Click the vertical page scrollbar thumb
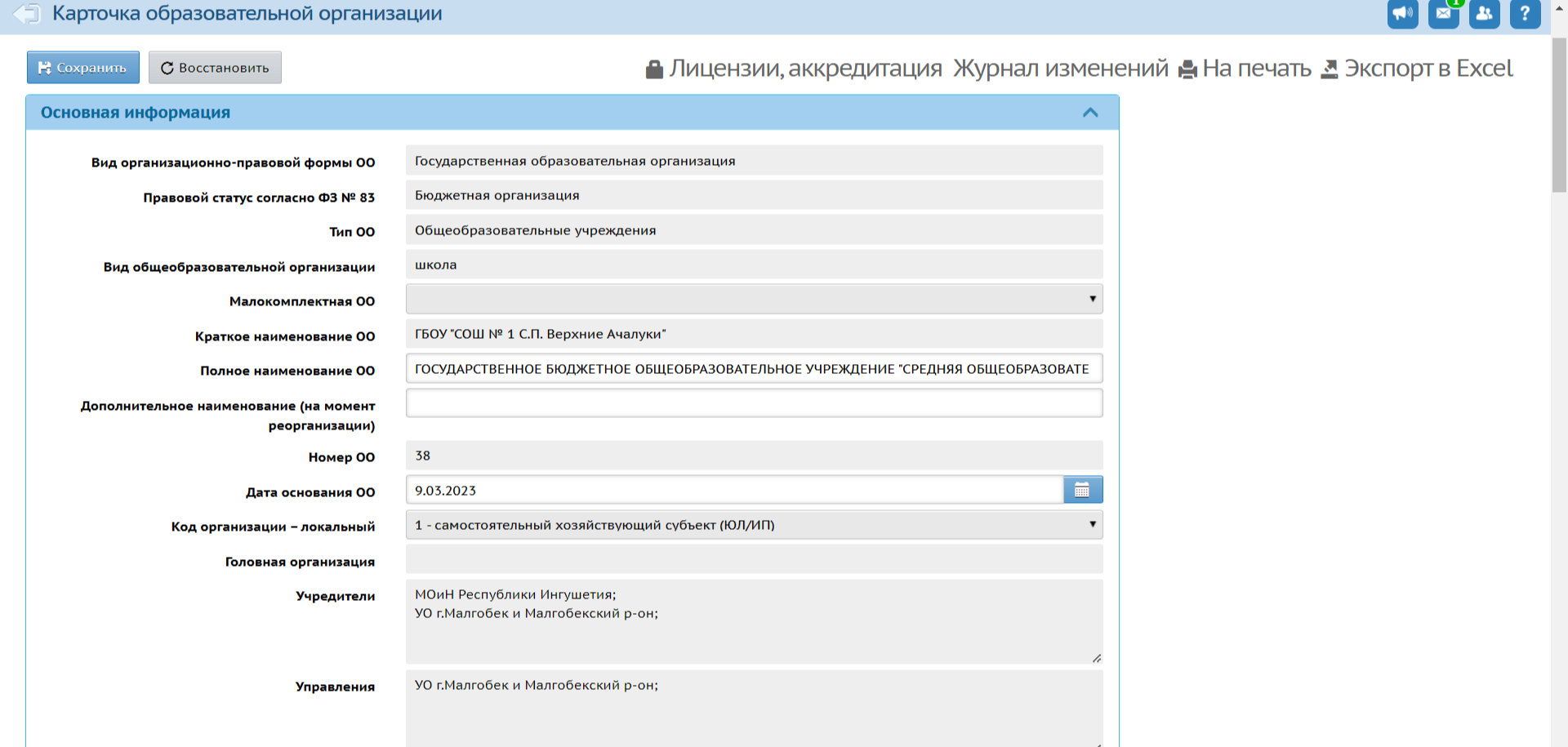 [x=1559, y=114]
